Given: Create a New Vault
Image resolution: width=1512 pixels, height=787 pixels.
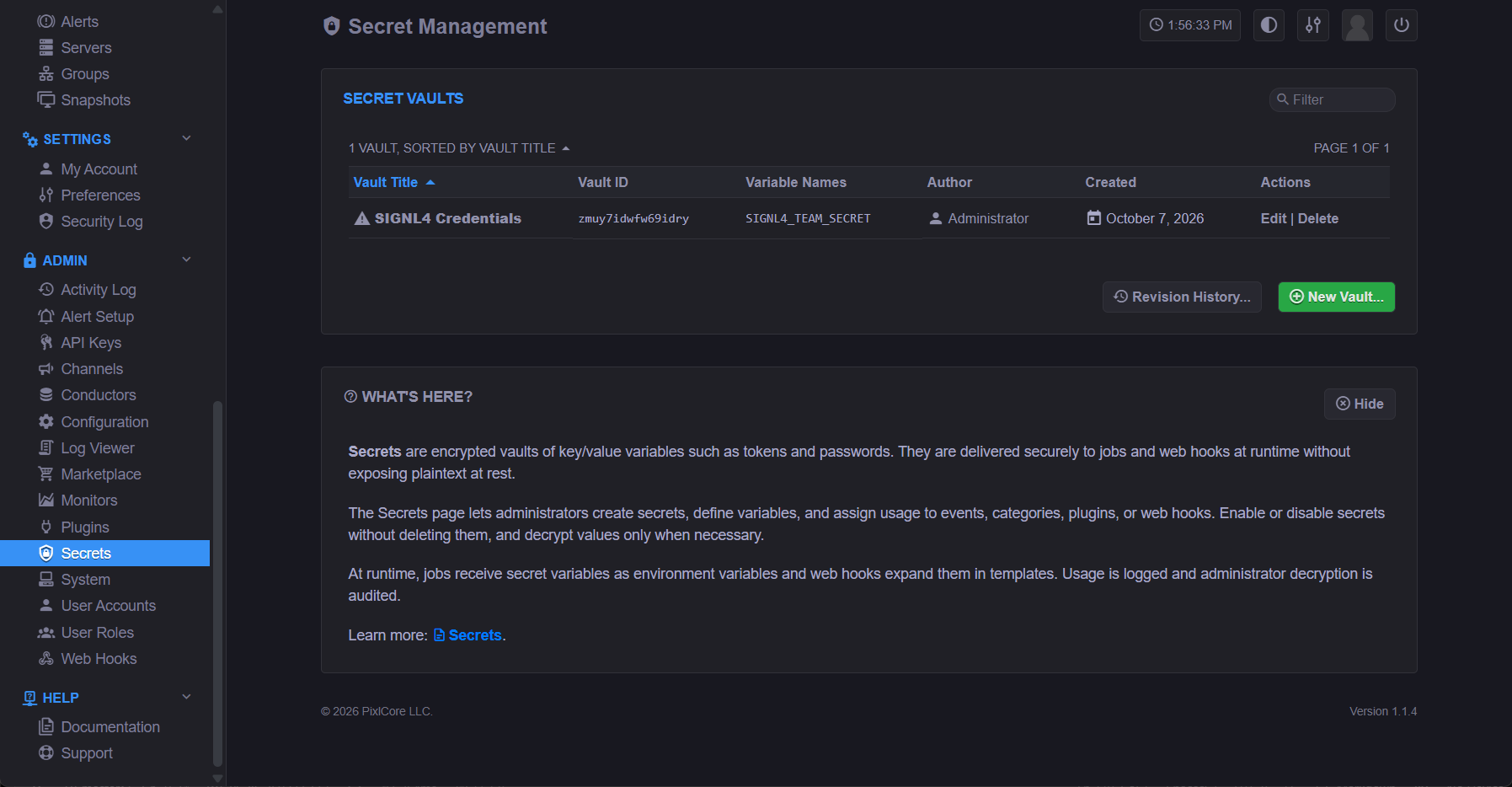Looking at the screenshot, I should point(1337,297).
